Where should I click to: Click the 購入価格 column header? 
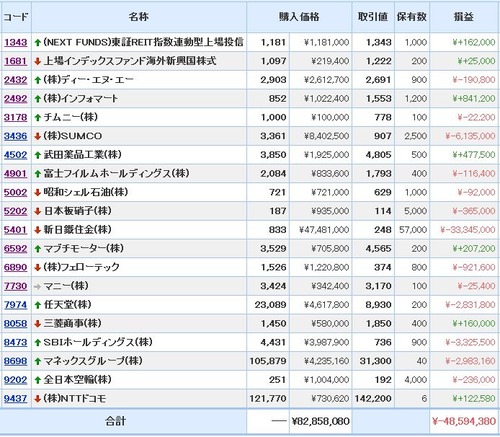(299, 17)
